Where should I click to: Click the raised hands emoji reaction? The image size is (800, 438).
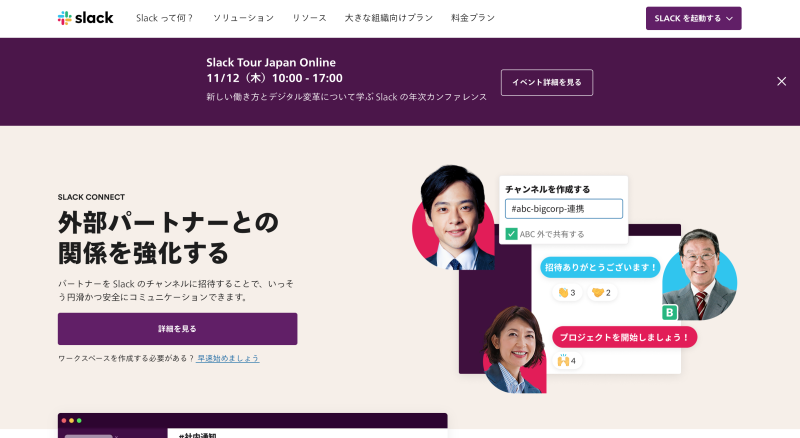[567, 360]
